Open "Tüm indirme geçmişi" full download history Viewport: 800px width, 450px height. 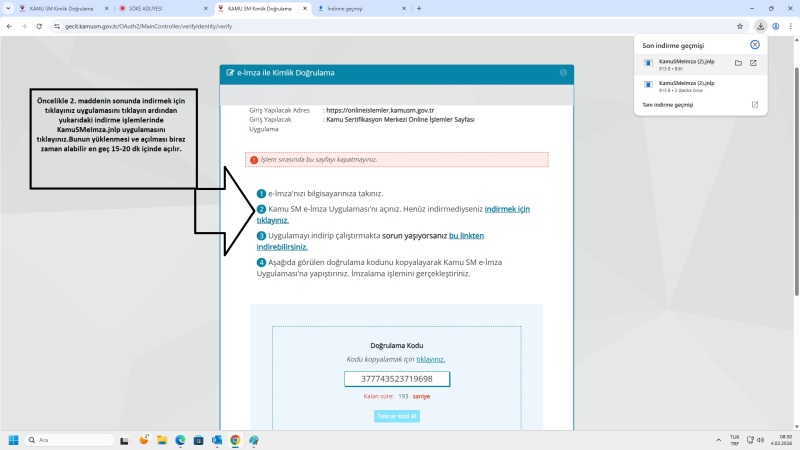click(667, 104)
